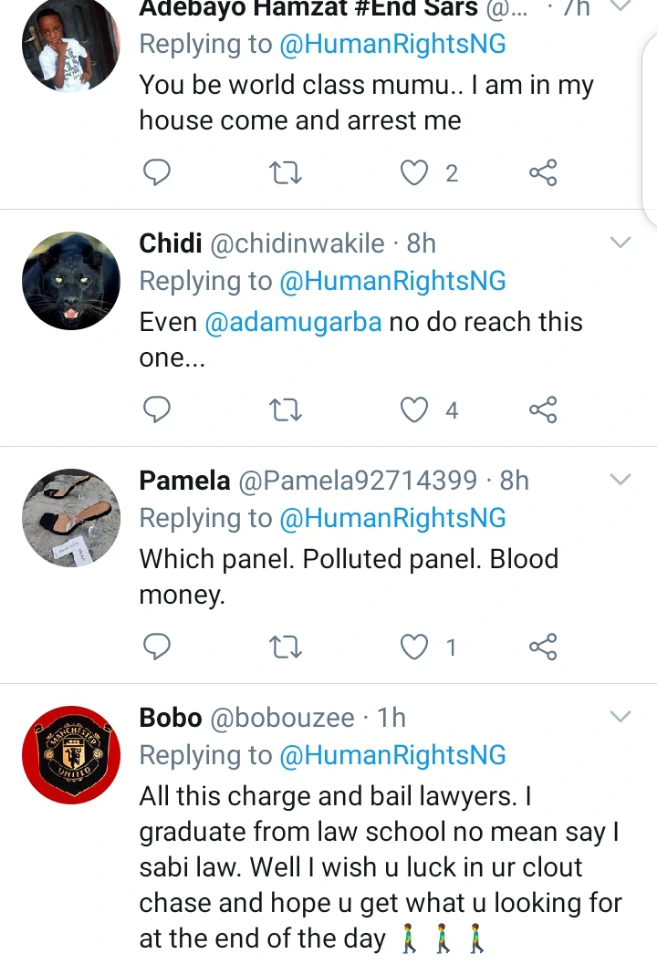The image size is (657, 967).
Task: Open Pamela's profile by her display name
Action: (x=184, y=480)
